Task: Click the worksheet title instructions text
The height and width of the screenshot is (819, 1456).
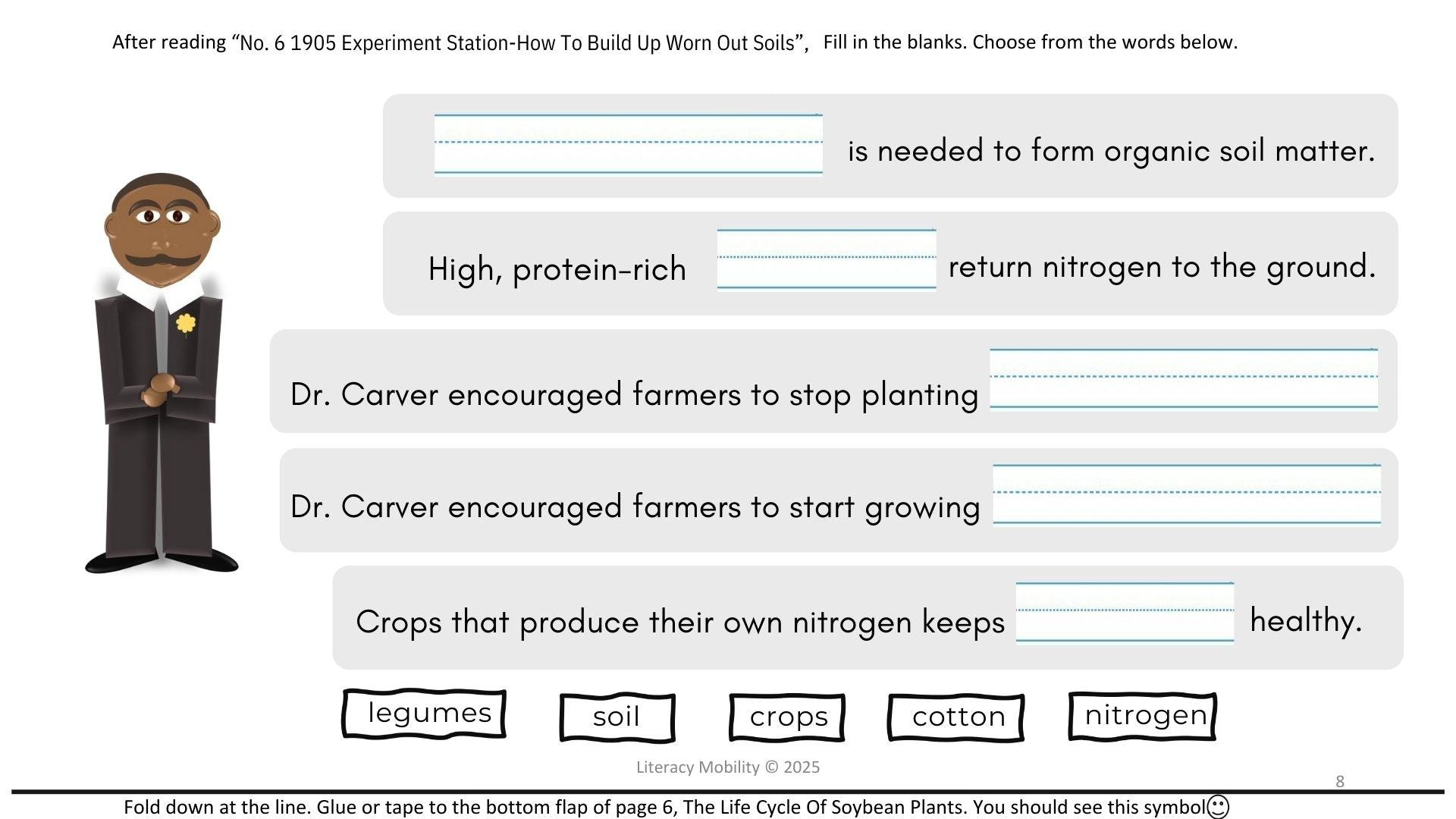Action: click(x=674, y=42)
